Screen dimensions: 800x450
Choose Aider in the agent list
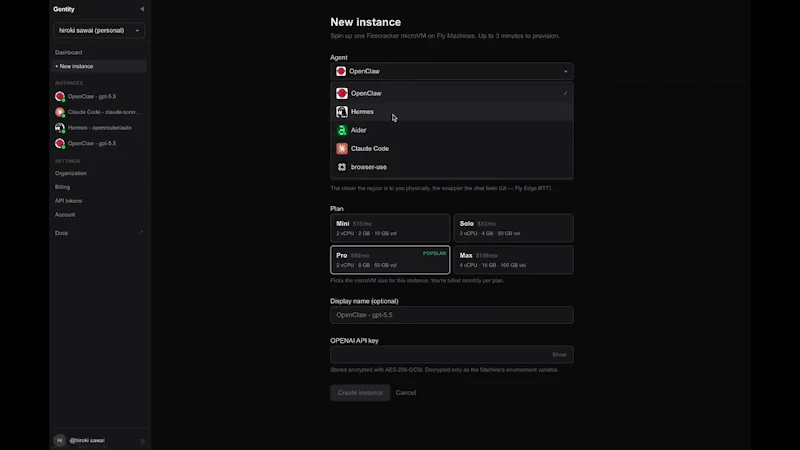coord(452,130)
